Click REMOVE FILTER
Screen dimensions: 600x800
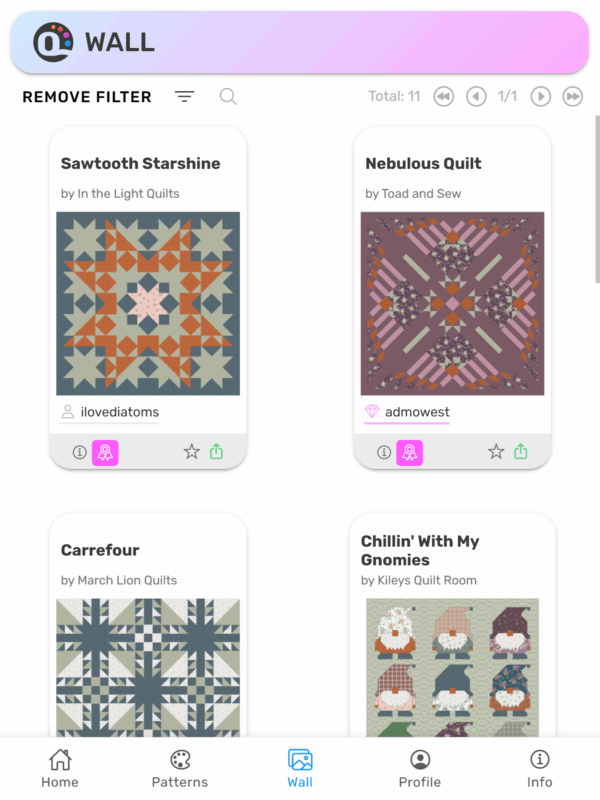tap(87, 97)
